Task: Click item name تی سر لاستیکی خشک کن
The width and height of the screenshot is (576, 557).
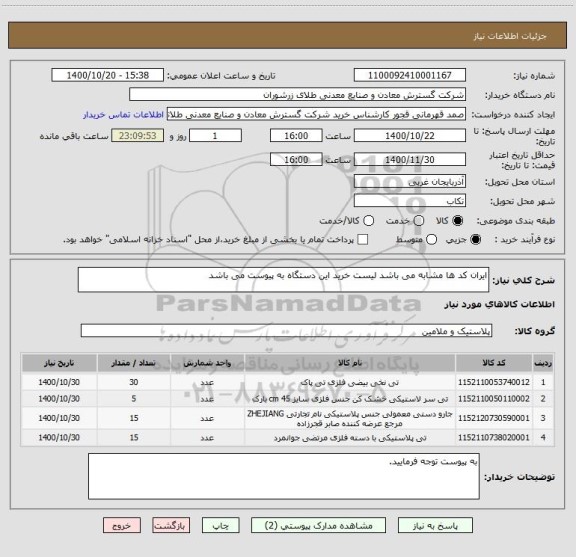Action: coord(350,399)
